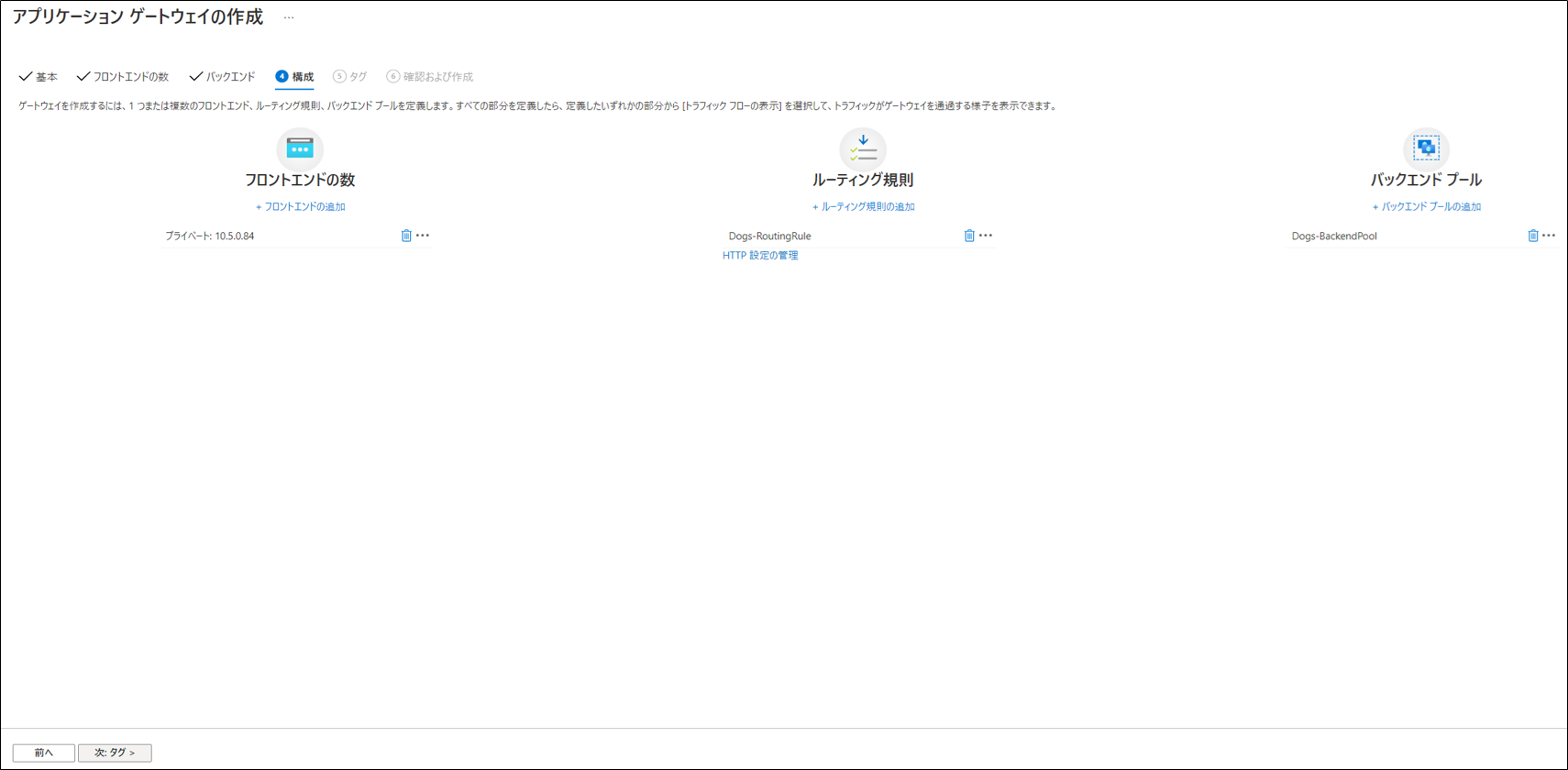Screen dimensions: 1568x770
Task: Add a frontend via フロントエンドの追加
Action: (301, 207)
